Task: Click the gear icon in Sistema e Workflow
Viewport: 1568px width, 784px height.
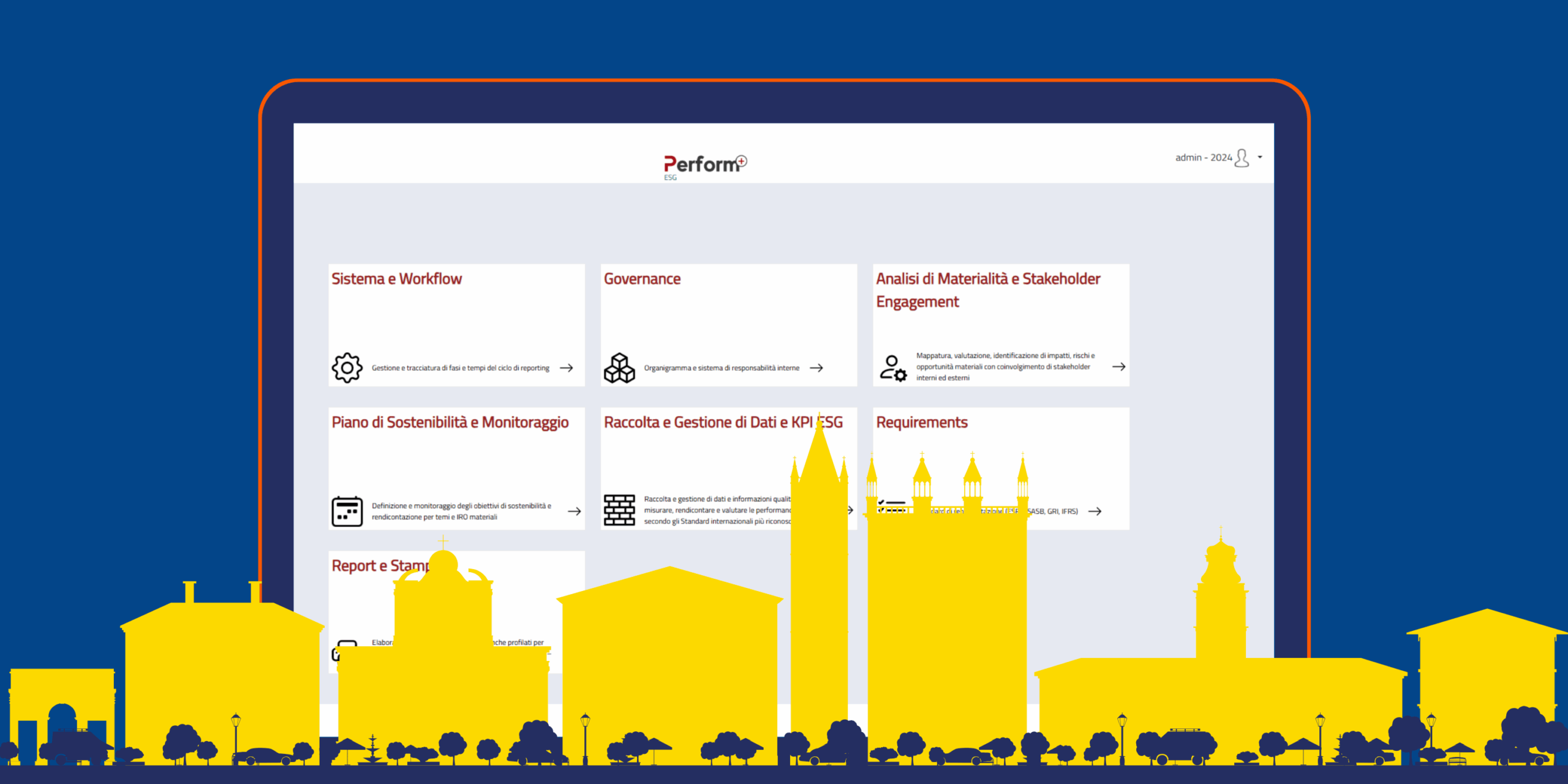Action: 347,367
